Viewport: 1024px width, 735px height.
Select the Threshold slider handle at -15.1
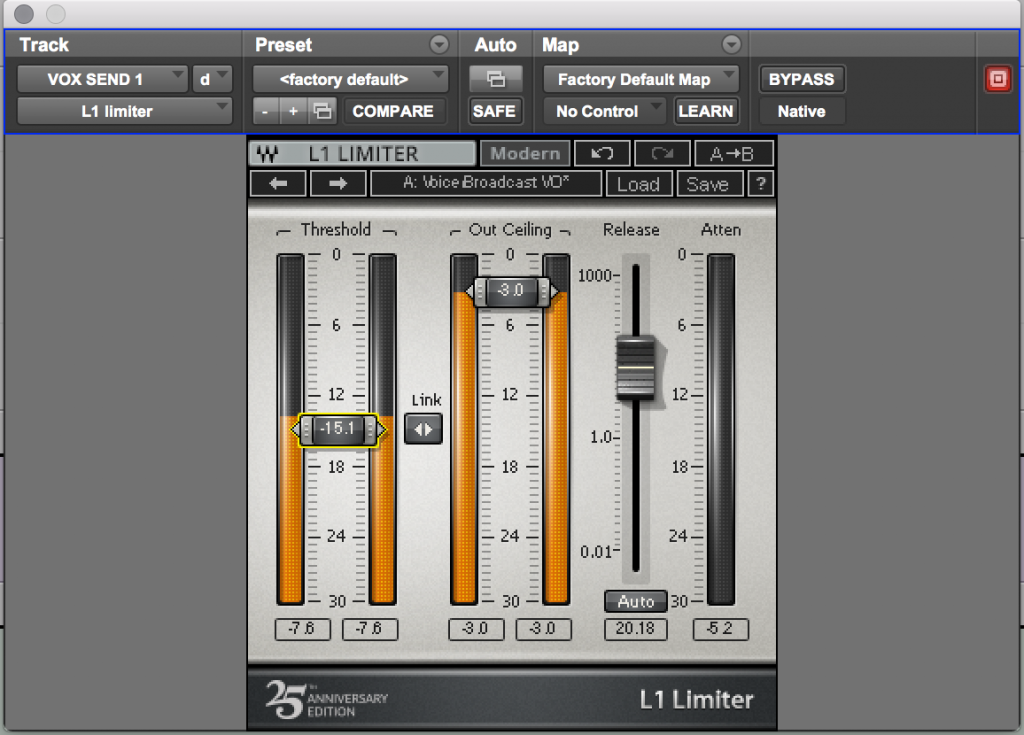[x=338, y=429]
